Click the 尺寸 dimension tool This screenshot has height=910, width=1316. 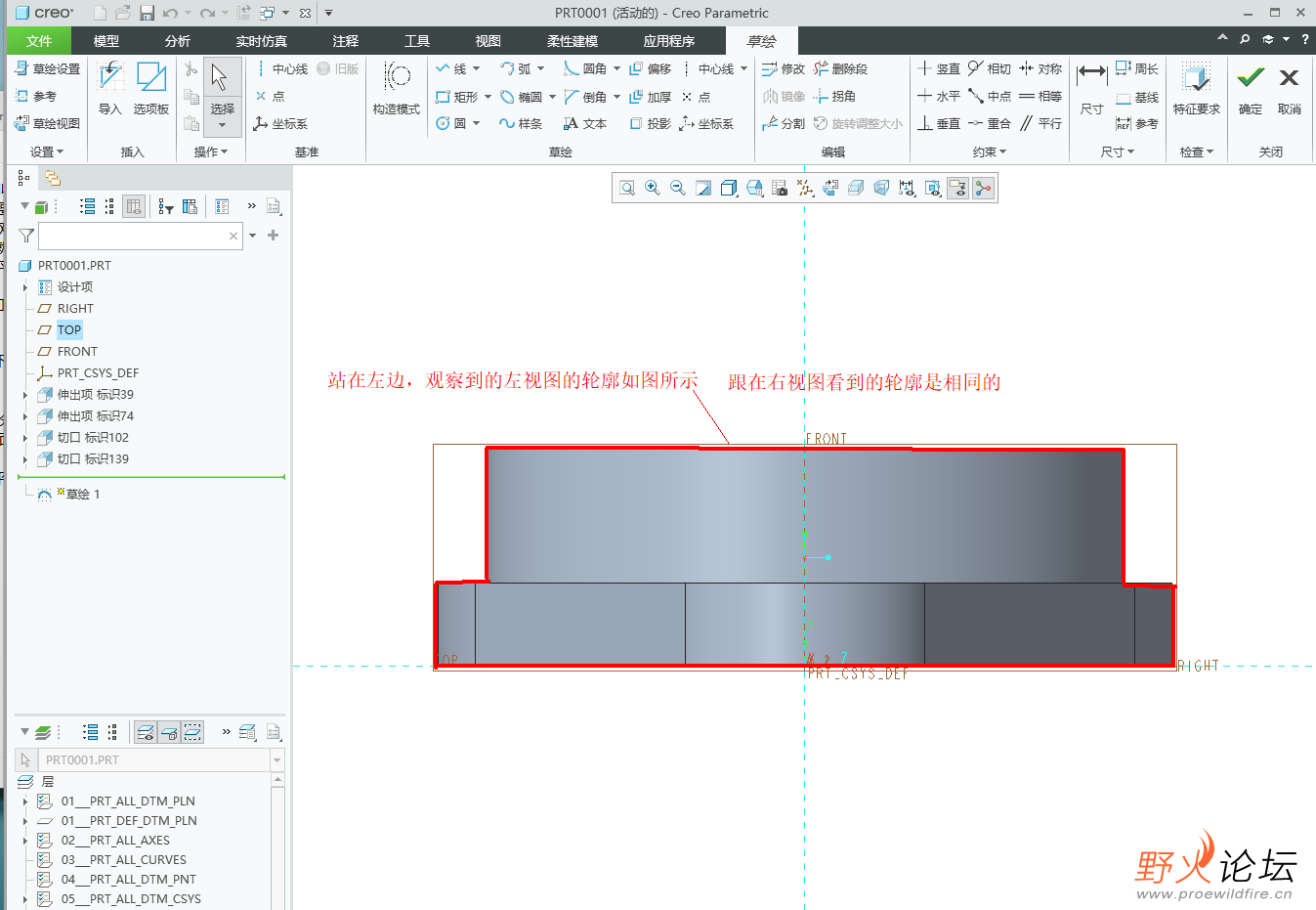(x=1092, y=90)
